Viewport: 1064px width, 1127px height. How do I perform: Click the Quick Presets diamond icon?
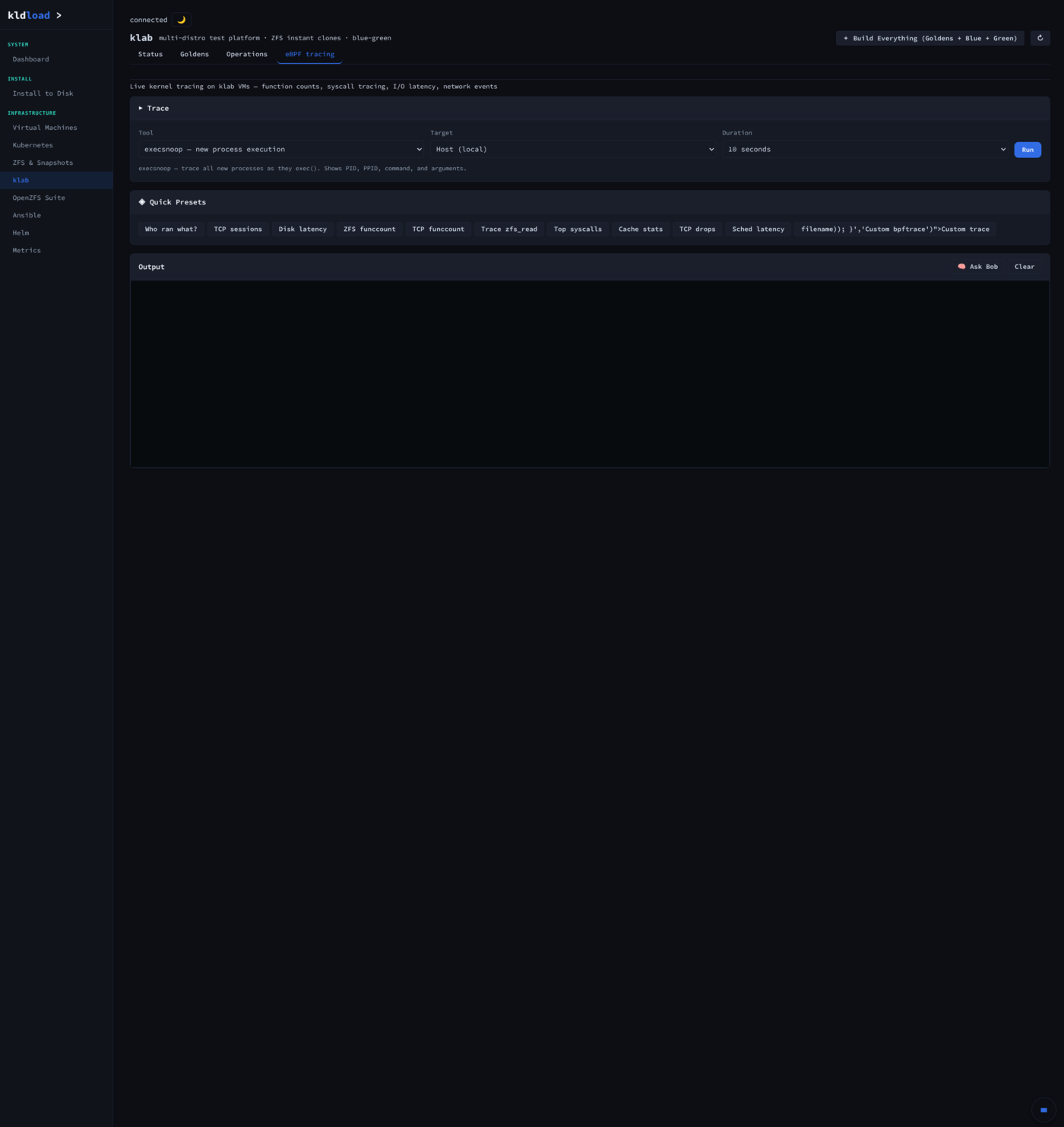[x=142, y=202]
